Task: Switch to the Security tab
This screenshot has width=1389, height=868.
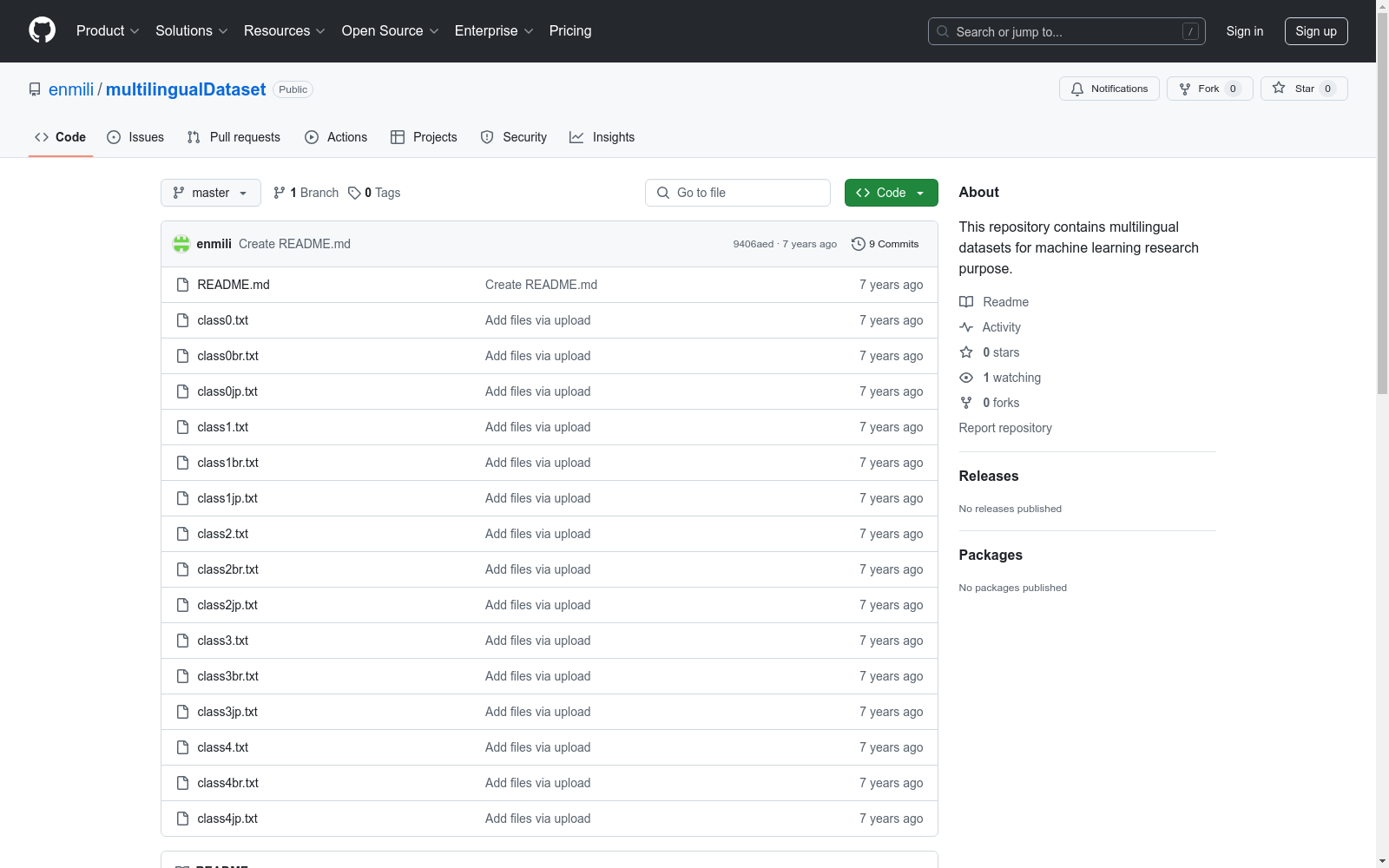Action: [514, 137]
